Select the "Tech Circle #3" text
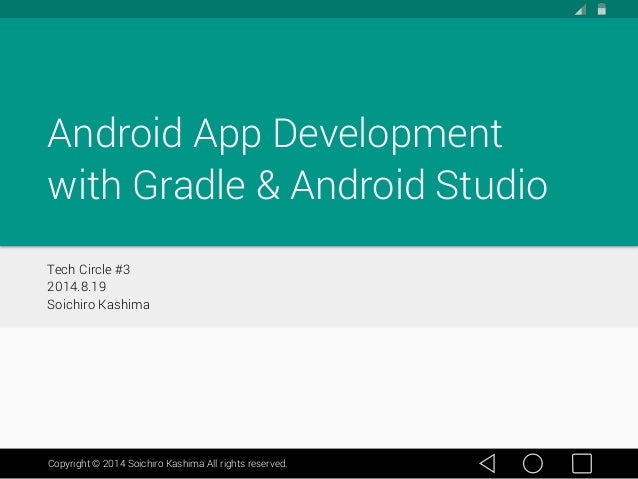The height and width of the screenshot is (479, 638). pyautogui.click(x=88, y=269)
